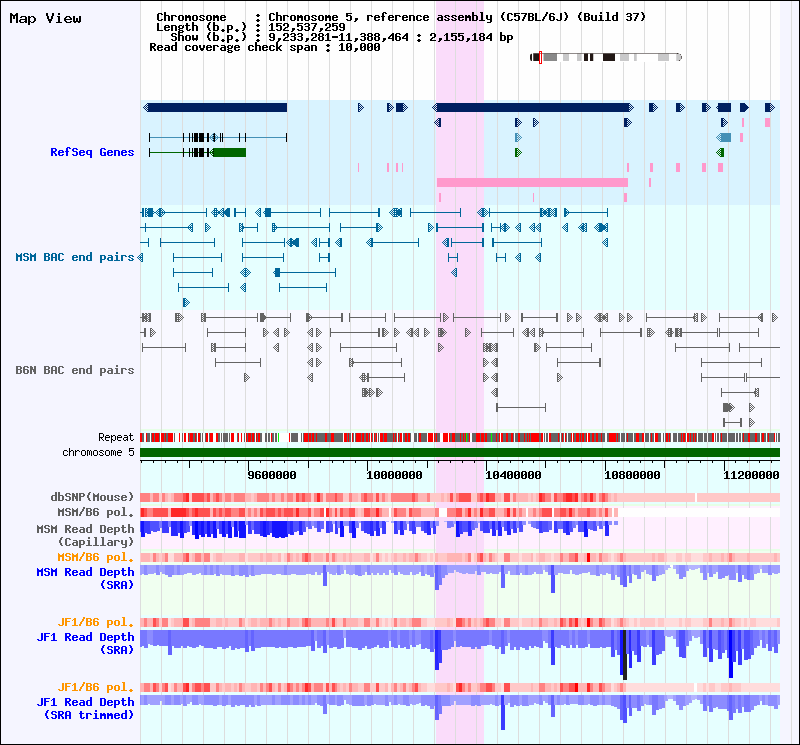Click the thick dark green transcript block in RefSeq Genes
Viewport: 800px width, 745px height.
point(230,153)
